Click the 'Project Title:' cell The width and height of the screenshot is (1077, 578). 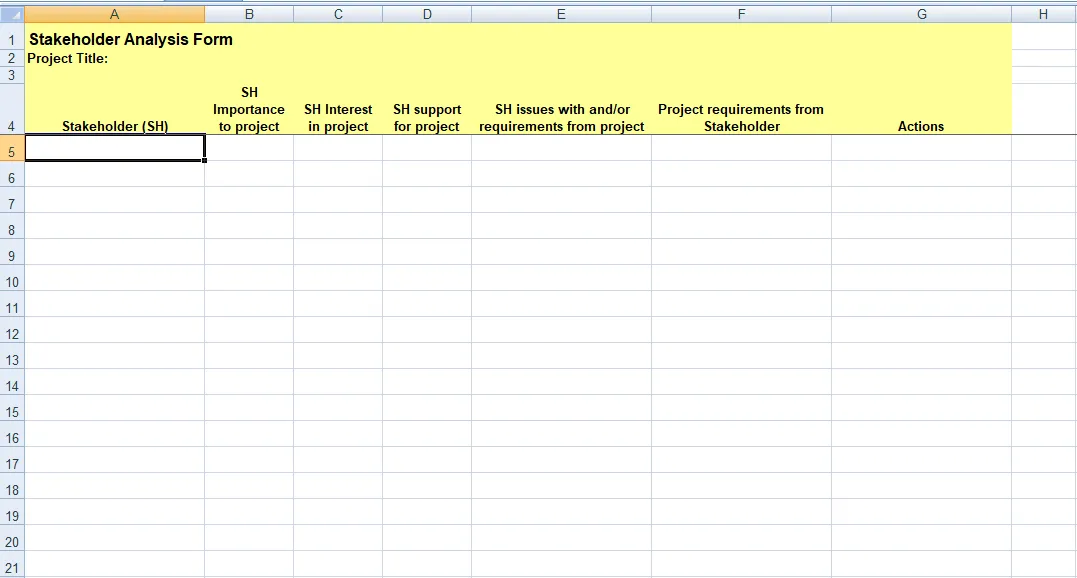[115, 58]
